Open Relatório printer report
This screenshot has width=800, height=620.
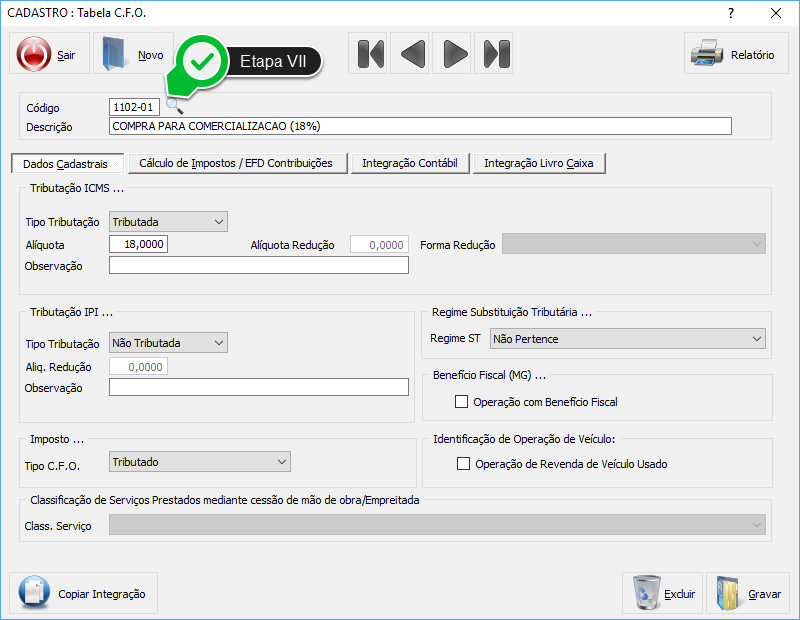click(x=736, y=54)
